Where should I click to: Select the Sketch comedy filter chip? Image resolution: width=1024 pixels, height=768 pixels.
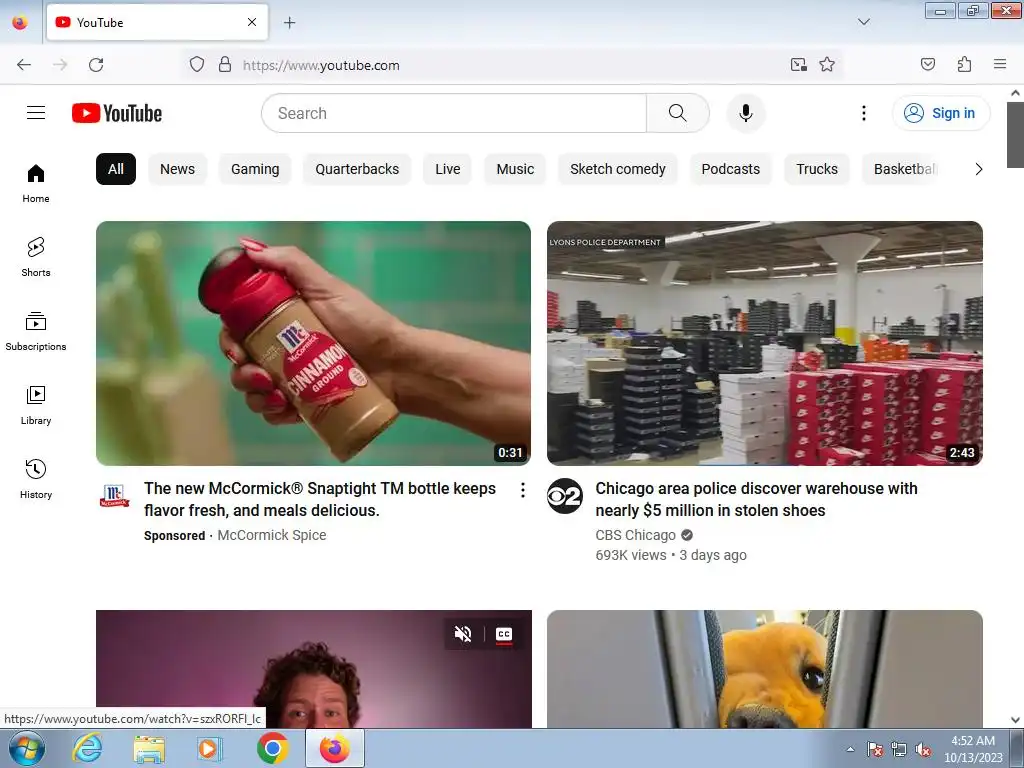coord(618,169)
